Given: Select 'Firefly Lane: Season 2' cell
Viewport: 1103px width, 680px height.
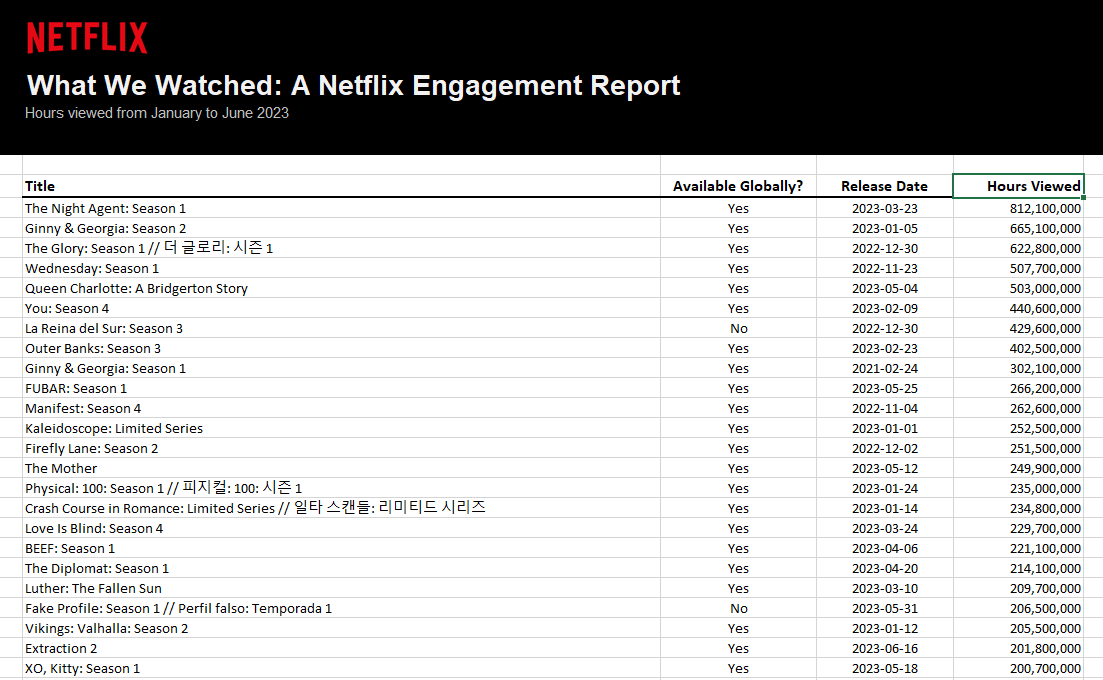Looking at the screenshot, I should (341, 449).
